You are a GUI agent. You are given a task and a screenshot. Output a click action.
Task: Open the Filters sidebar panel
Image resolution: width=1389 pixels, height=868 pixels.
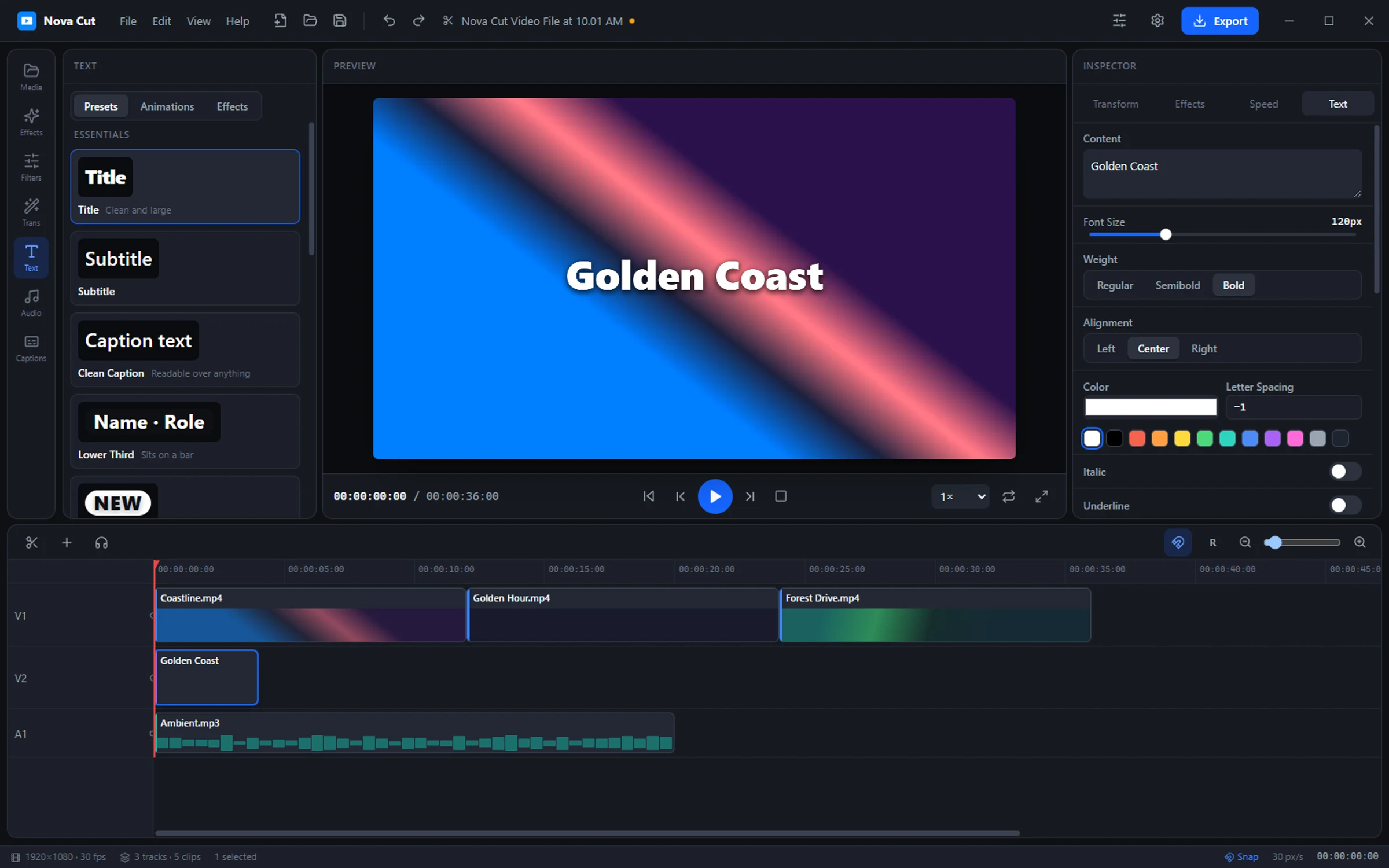coord(31,167)
